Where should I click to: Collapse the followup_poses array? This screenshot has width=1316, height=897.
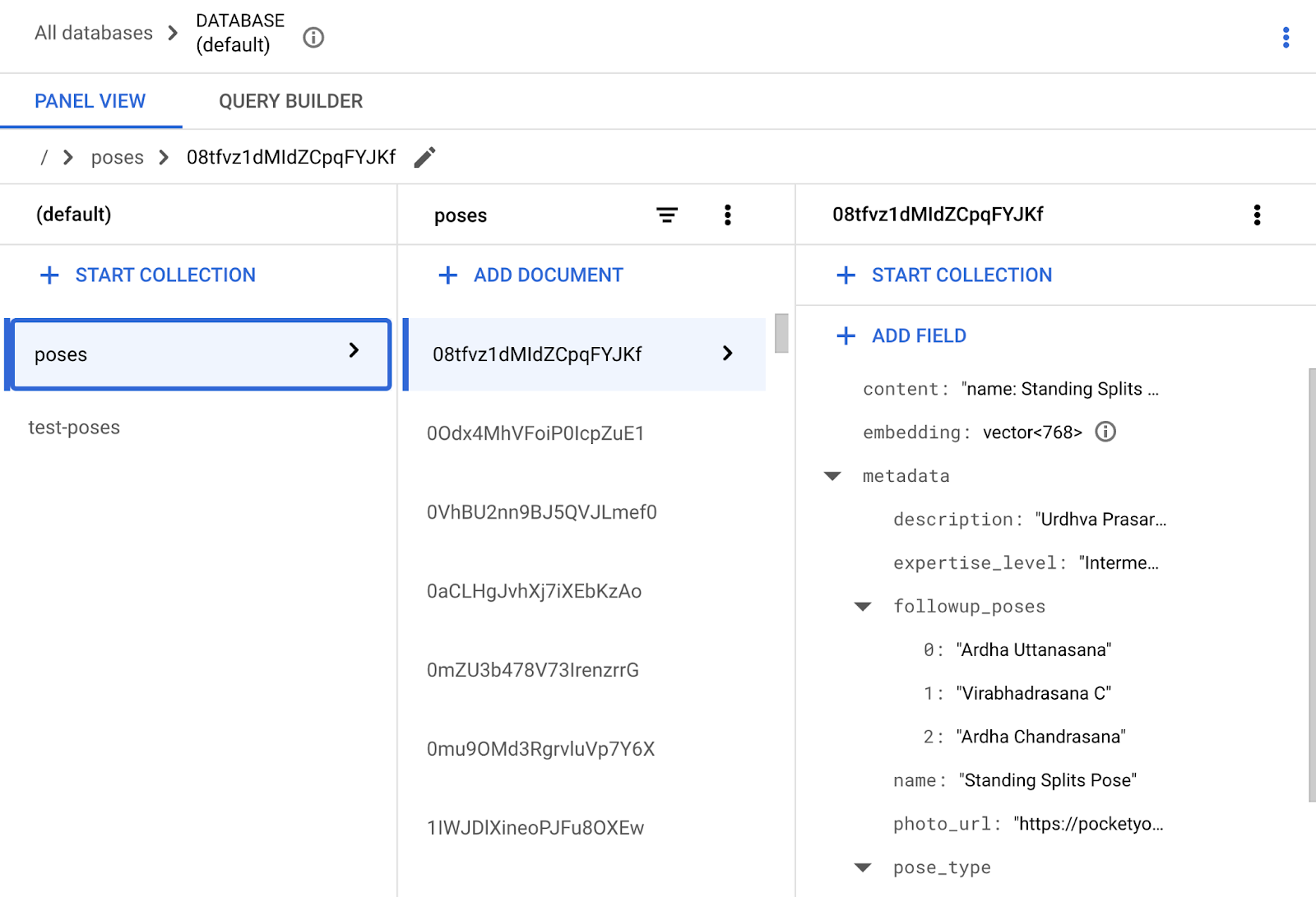tap(863, 607)
